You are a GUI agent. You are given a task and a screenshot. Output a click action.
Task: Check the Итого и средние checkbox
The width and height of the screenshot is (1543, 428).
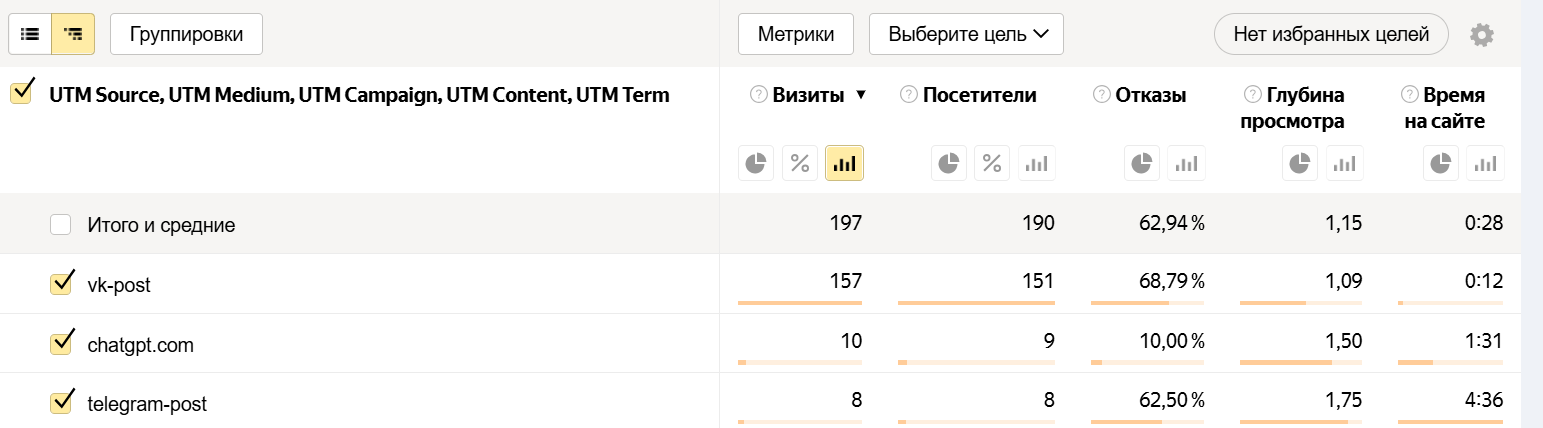click(61, 225)
